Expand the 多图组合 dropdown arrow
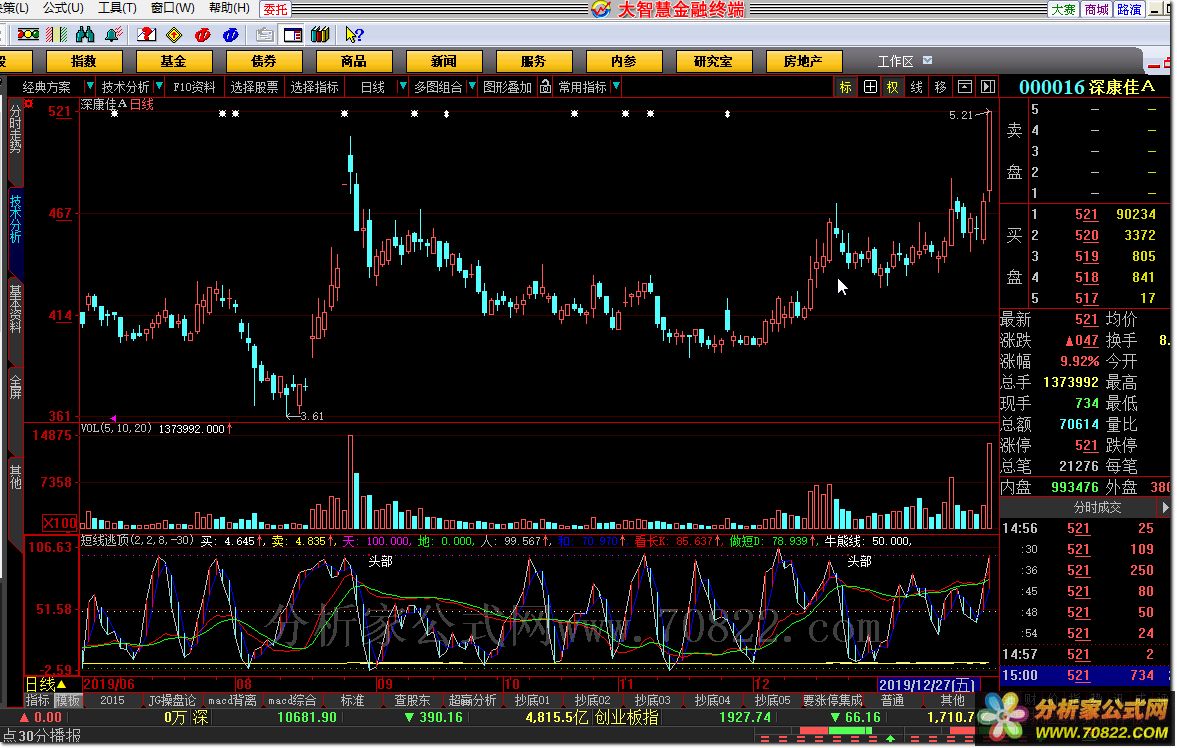The width and height of the screenshot is (1177, 748). [x=471, y=87]
